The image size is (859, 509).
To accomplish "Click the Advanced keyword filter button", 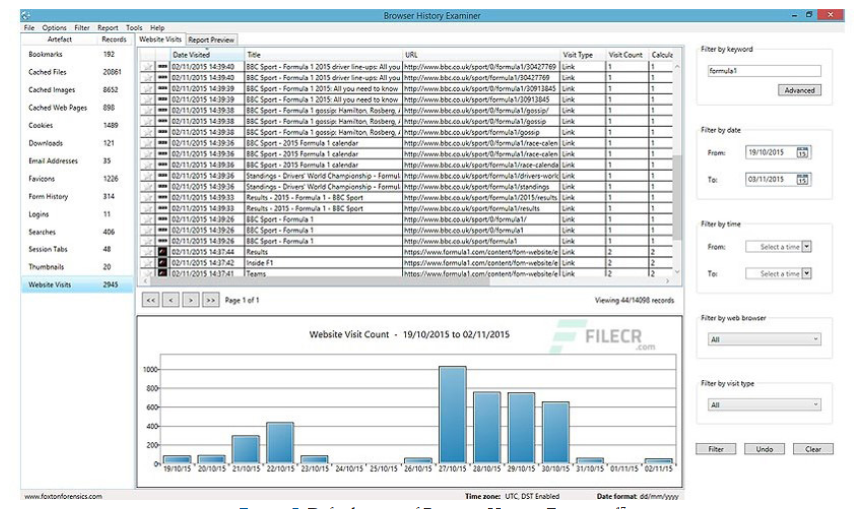I will (x=799, y=90).
